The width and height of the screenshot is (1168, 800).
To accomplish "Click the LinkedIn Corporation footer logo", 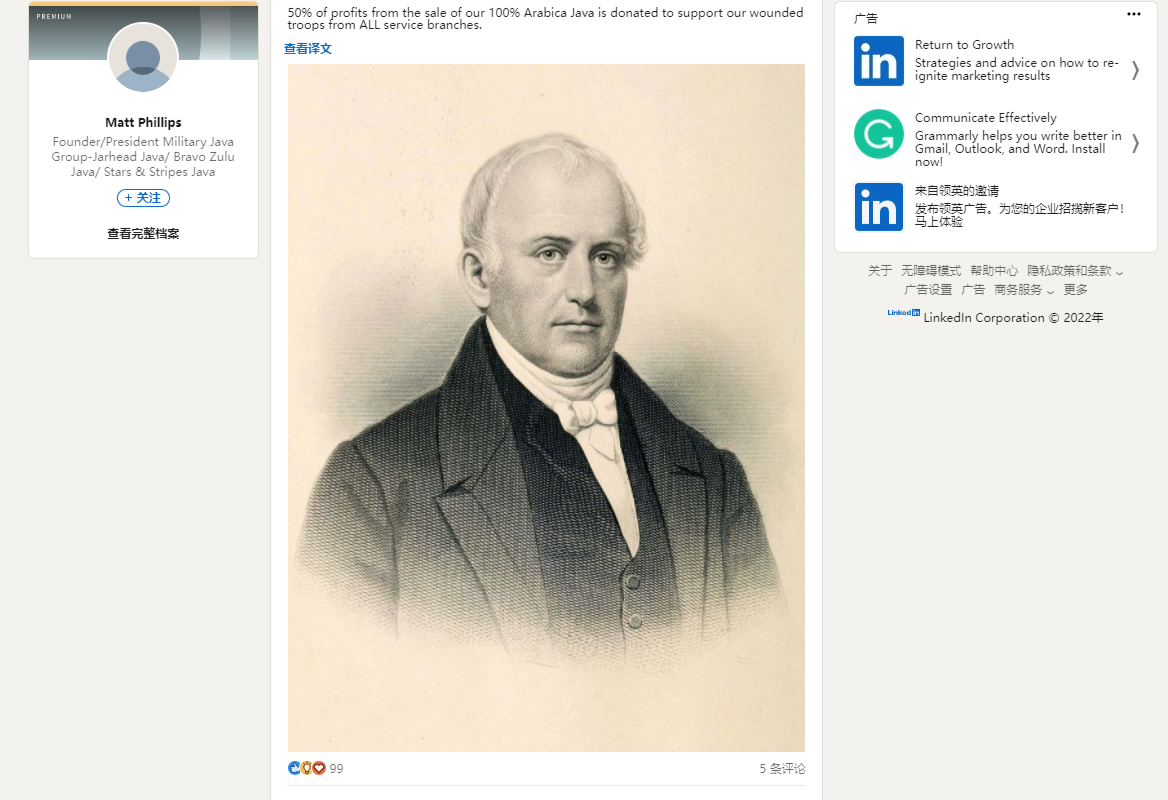I will point(904,313).
